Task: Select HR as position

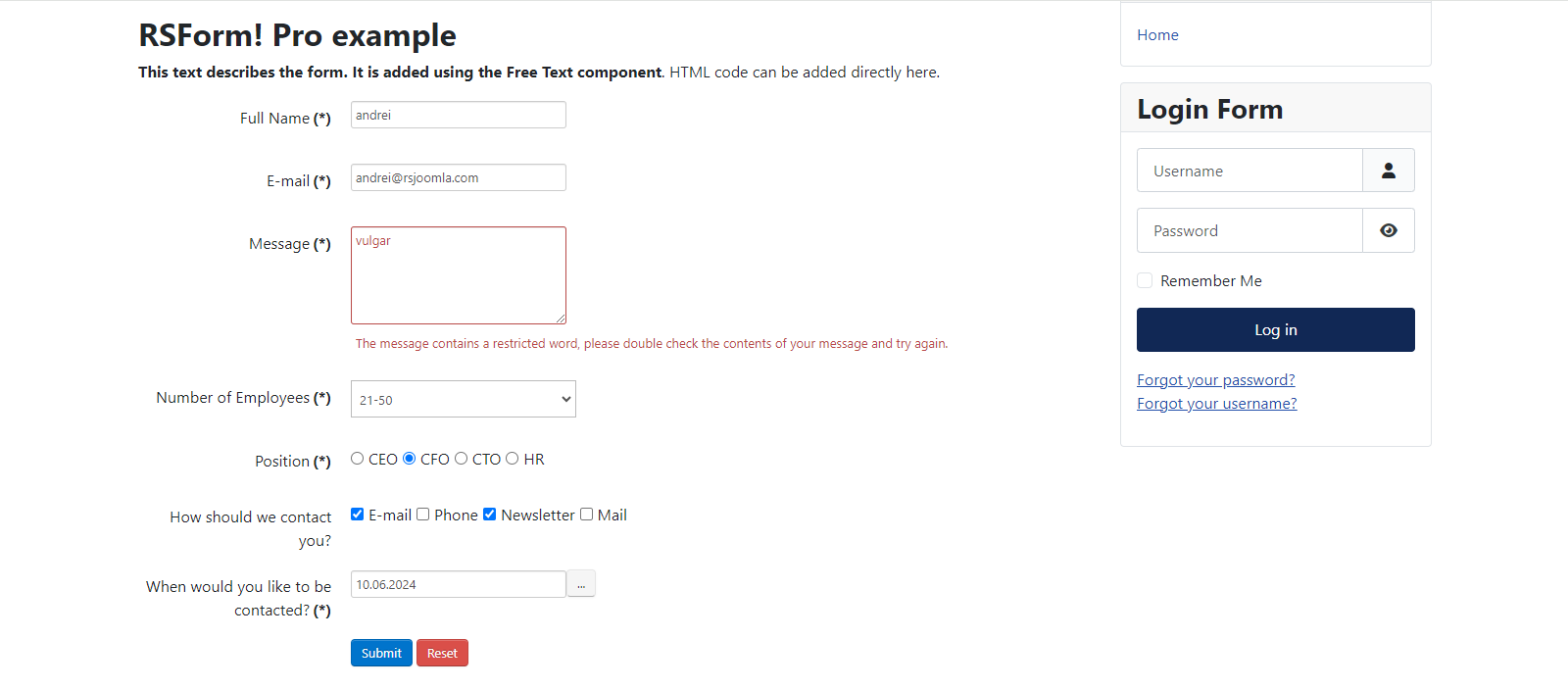Action: [513, 459]
